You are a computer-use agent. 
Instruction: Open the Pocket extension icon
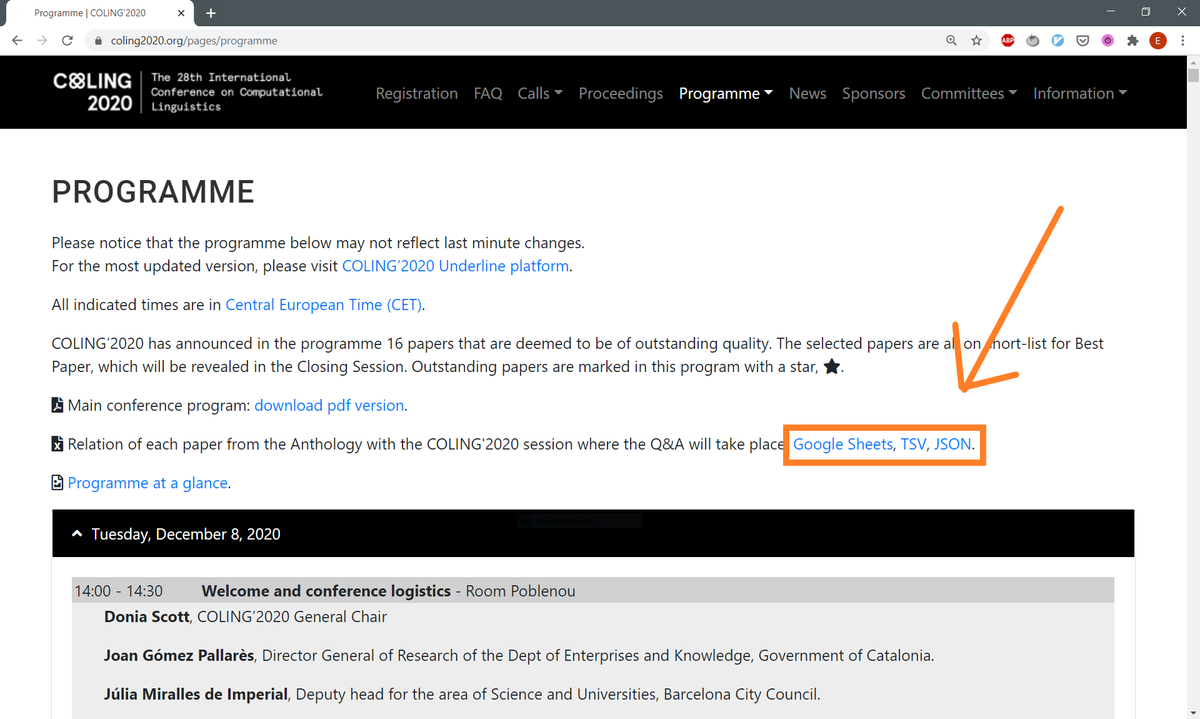[x=1083, y=41]
